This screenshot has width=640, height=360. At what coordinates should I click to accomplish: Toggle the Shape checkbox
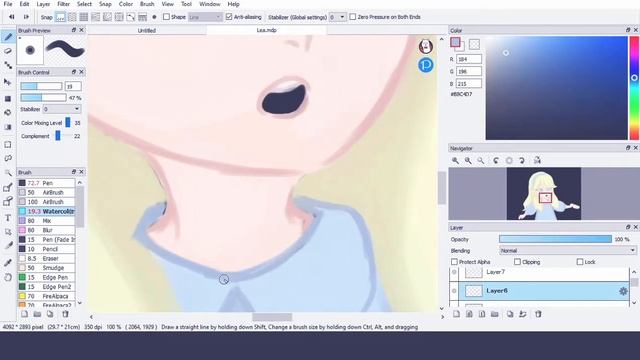(166, 17)
